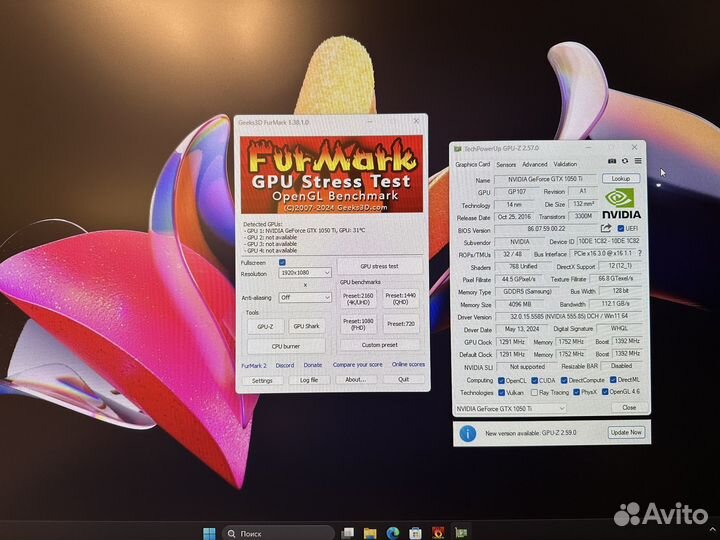Click the Lookup button in GPU-Z

pos(620,178)
